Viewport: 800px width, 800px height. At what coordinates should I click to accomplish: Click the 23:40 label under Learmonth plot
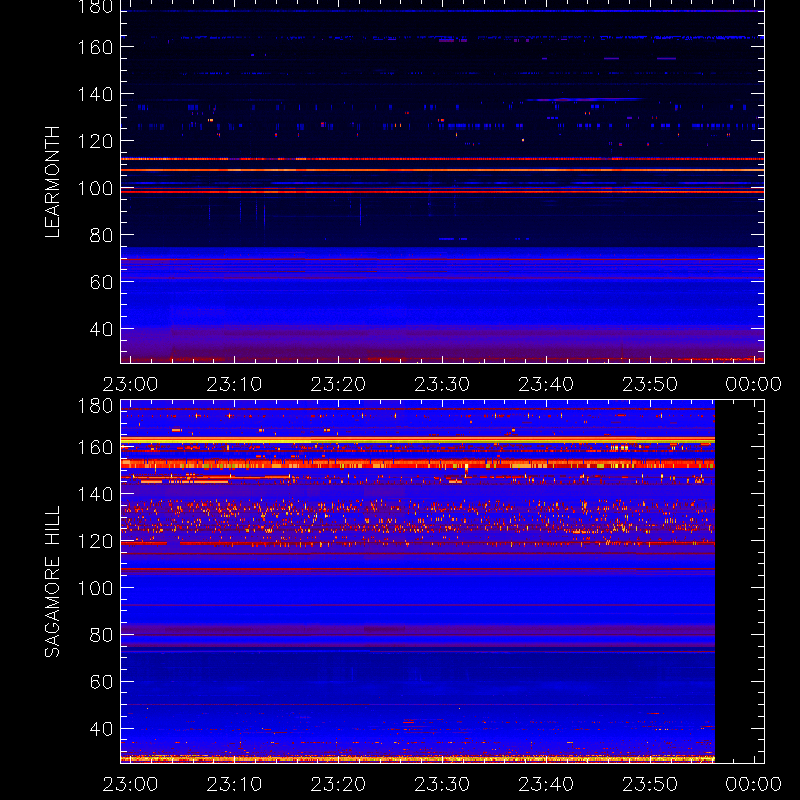(546, 384)
